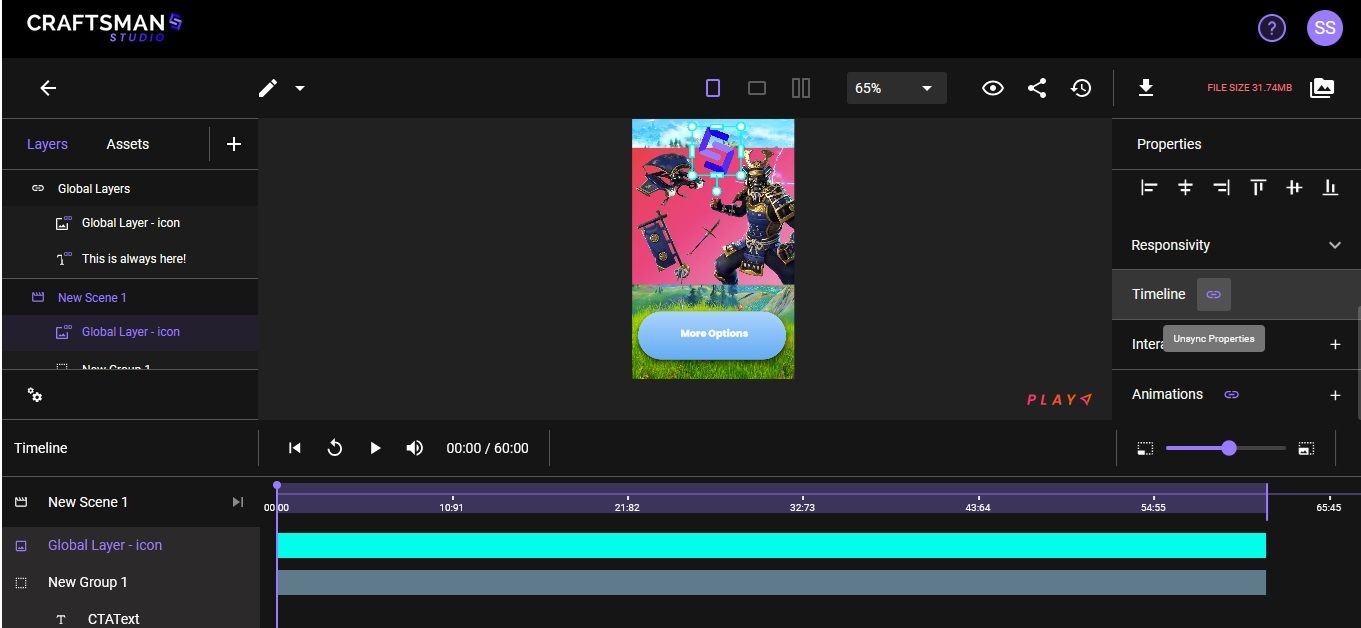Click the PLAY brand logo link

(1059, 399)
